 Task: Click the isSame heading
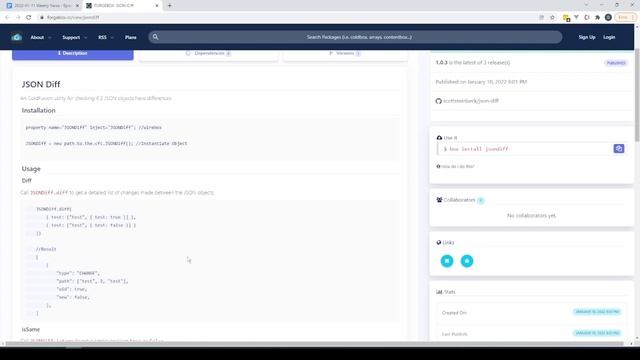pyautogui.click(x=31, y=329)
